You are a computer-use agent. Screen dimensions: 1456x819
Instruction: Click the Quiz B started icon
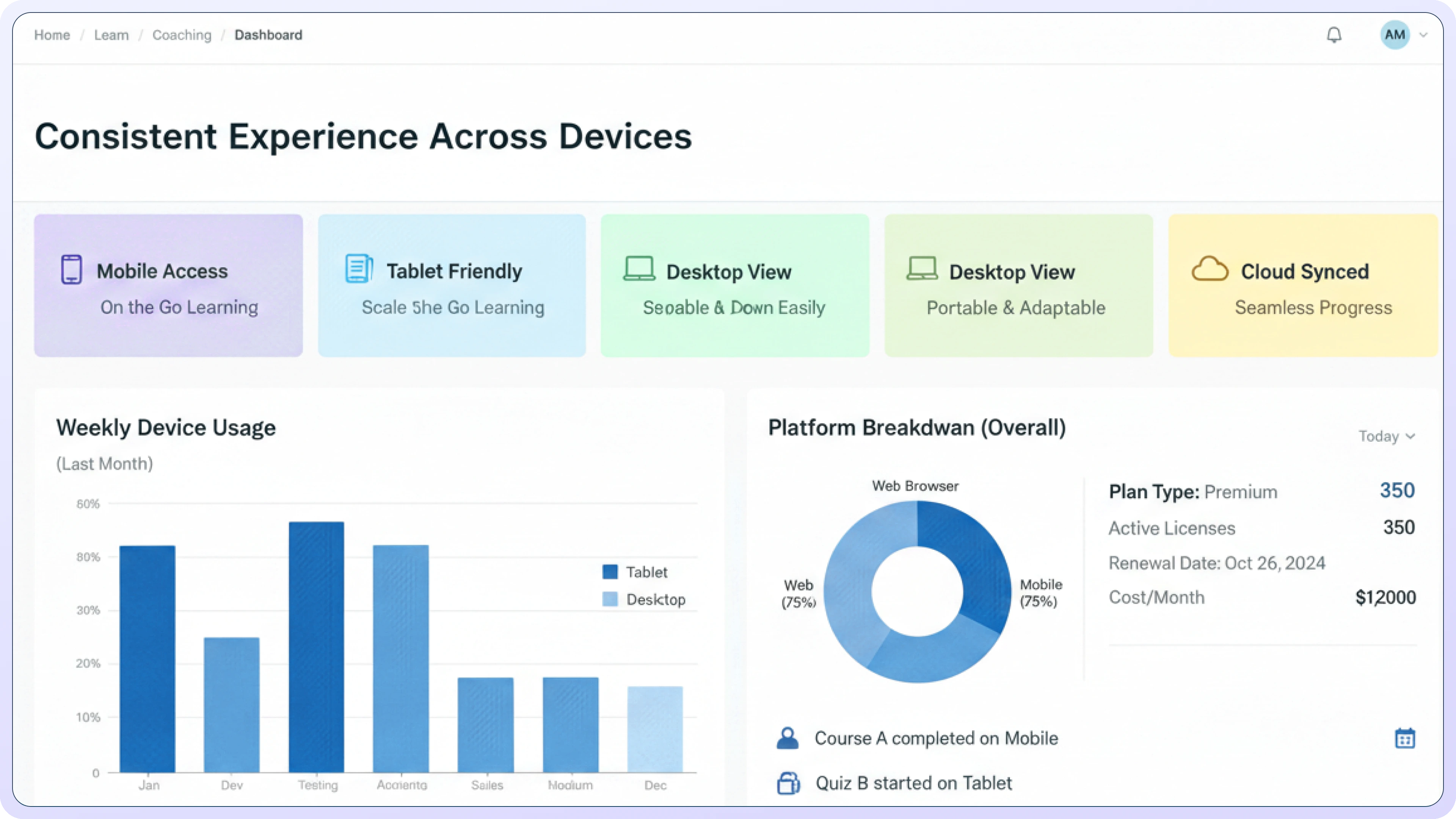788,783
